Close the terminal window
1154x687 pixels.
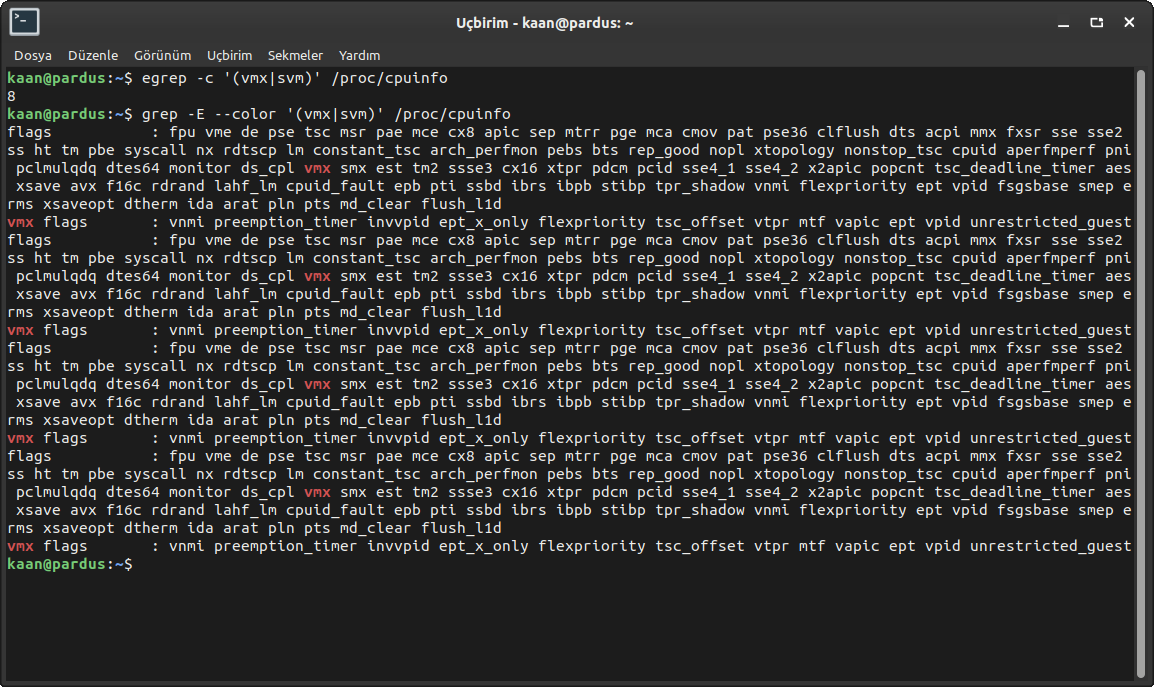[x=1126, y=22]
